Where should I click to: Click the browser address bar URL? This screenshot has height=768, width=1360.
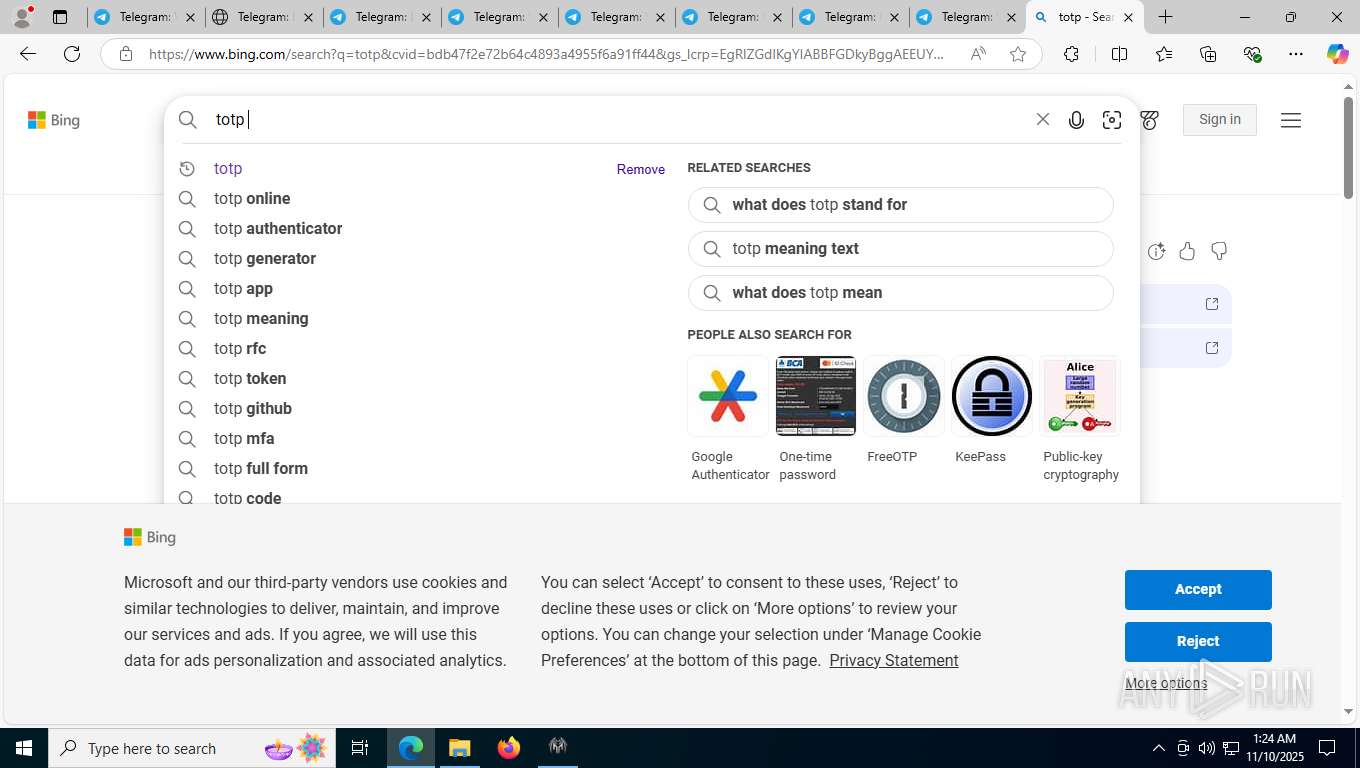(546, 54)
